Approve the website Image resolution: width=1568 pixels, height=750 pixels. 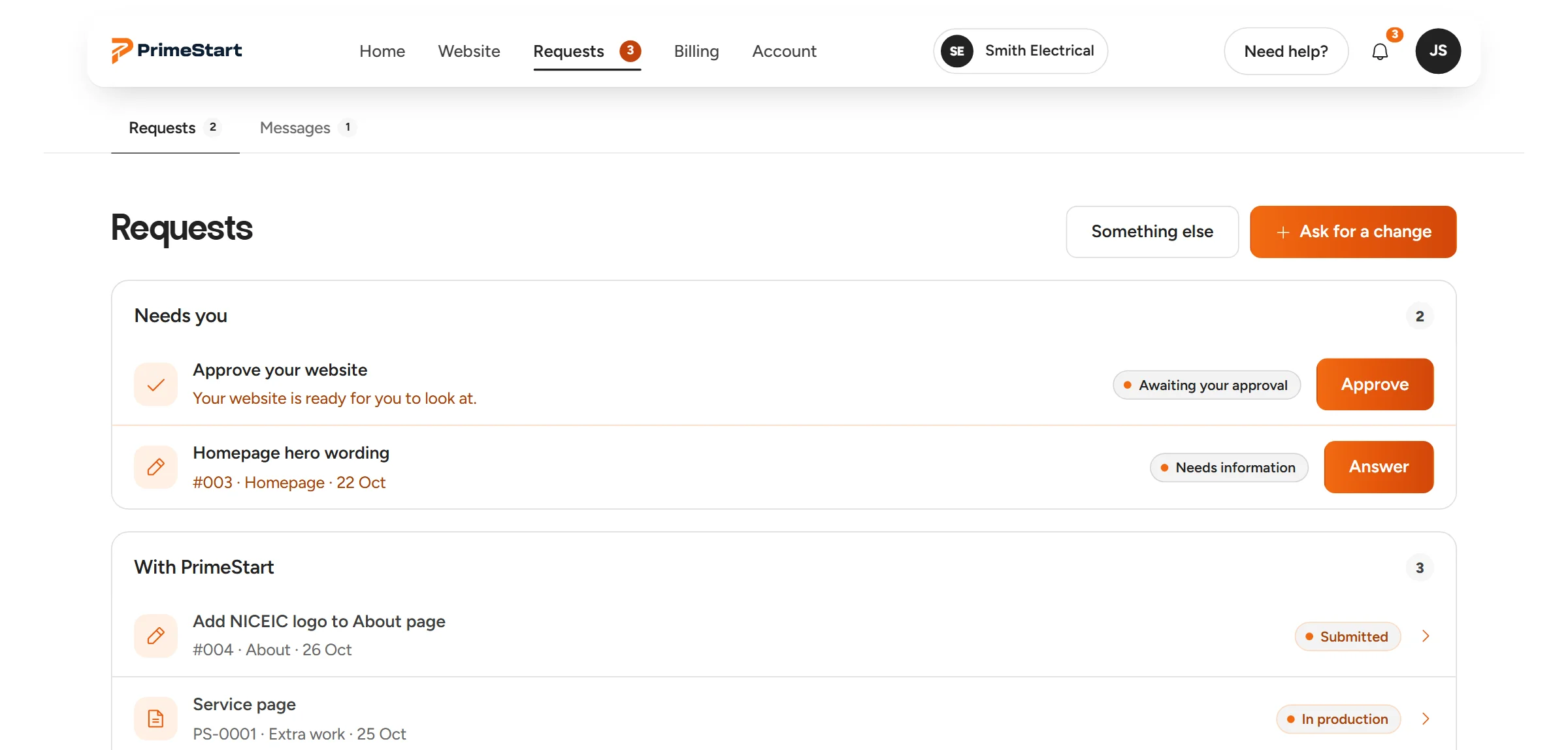click(1375, 384)
